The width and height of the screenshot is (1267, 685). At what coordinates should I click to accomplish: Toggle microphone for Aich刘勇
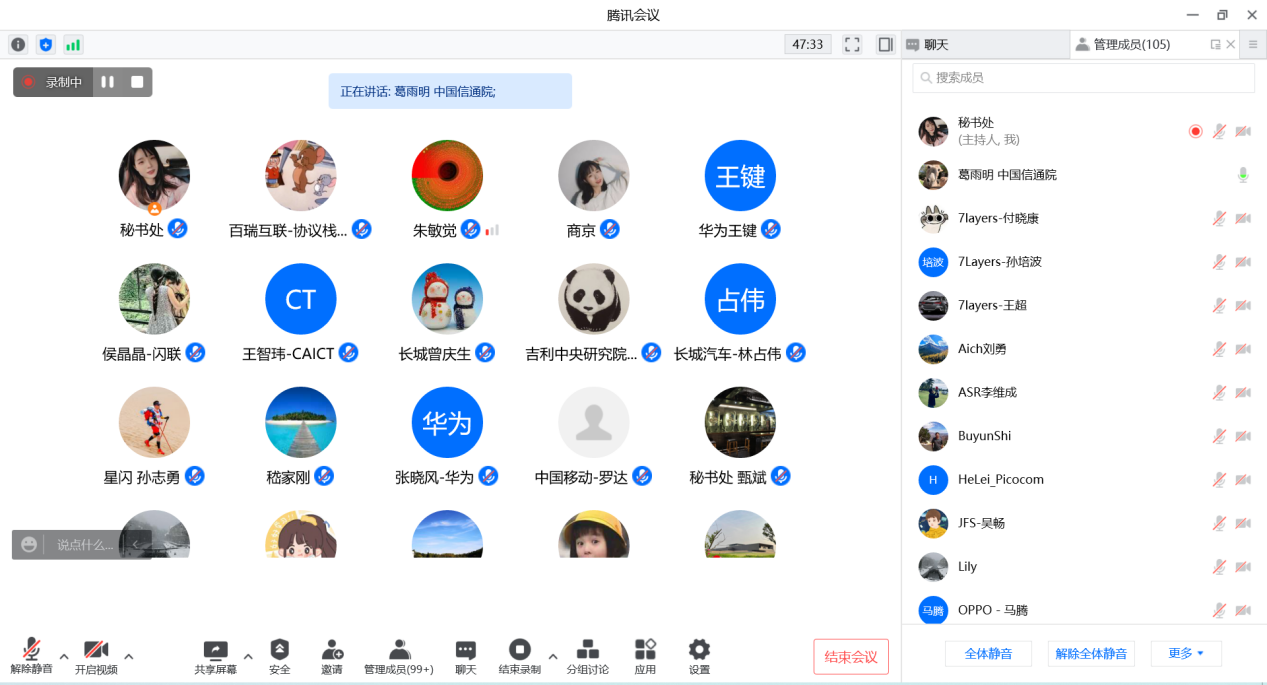[x=1219, y=349]
